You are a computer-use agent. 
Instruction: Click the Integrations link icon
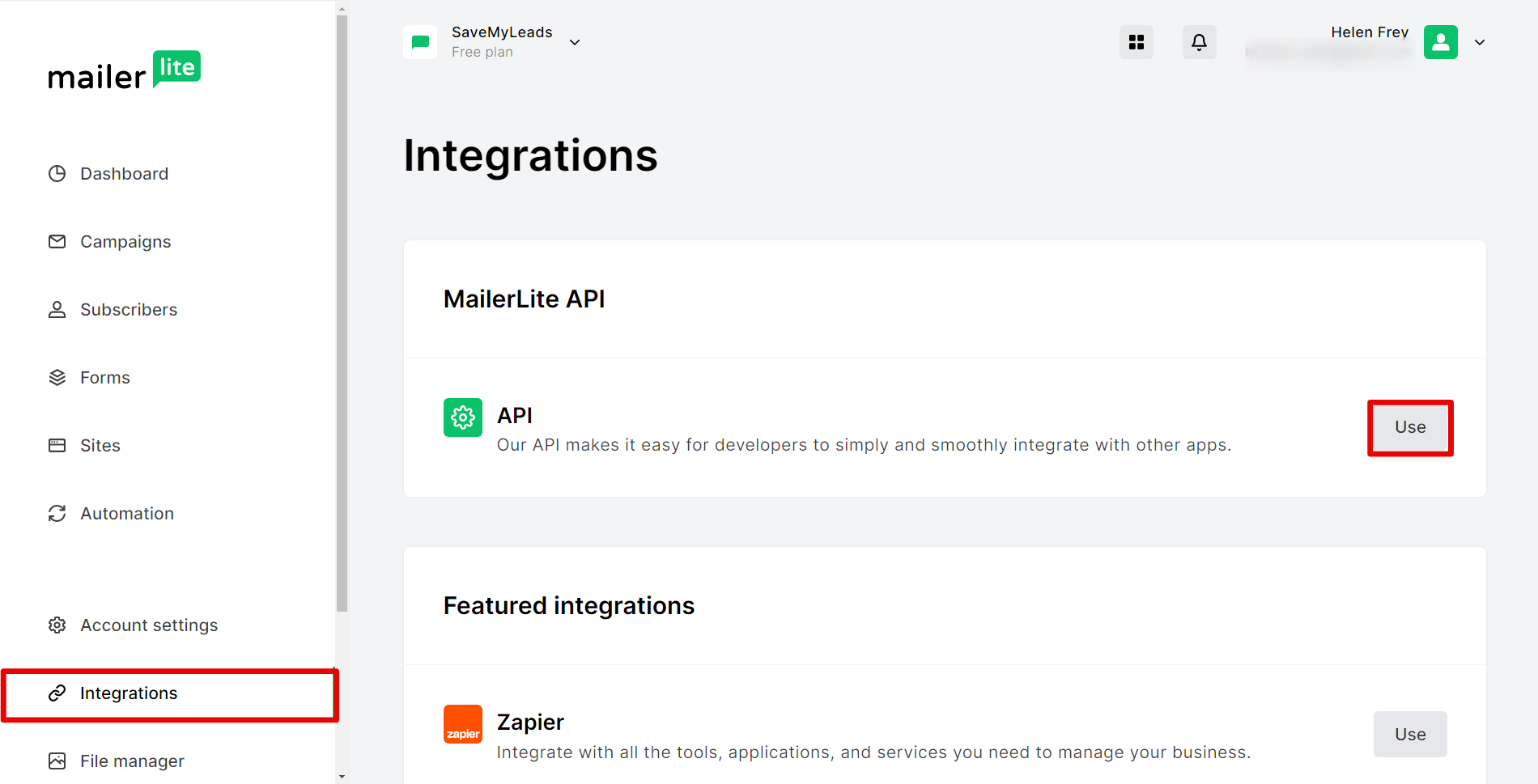(57, 693)
